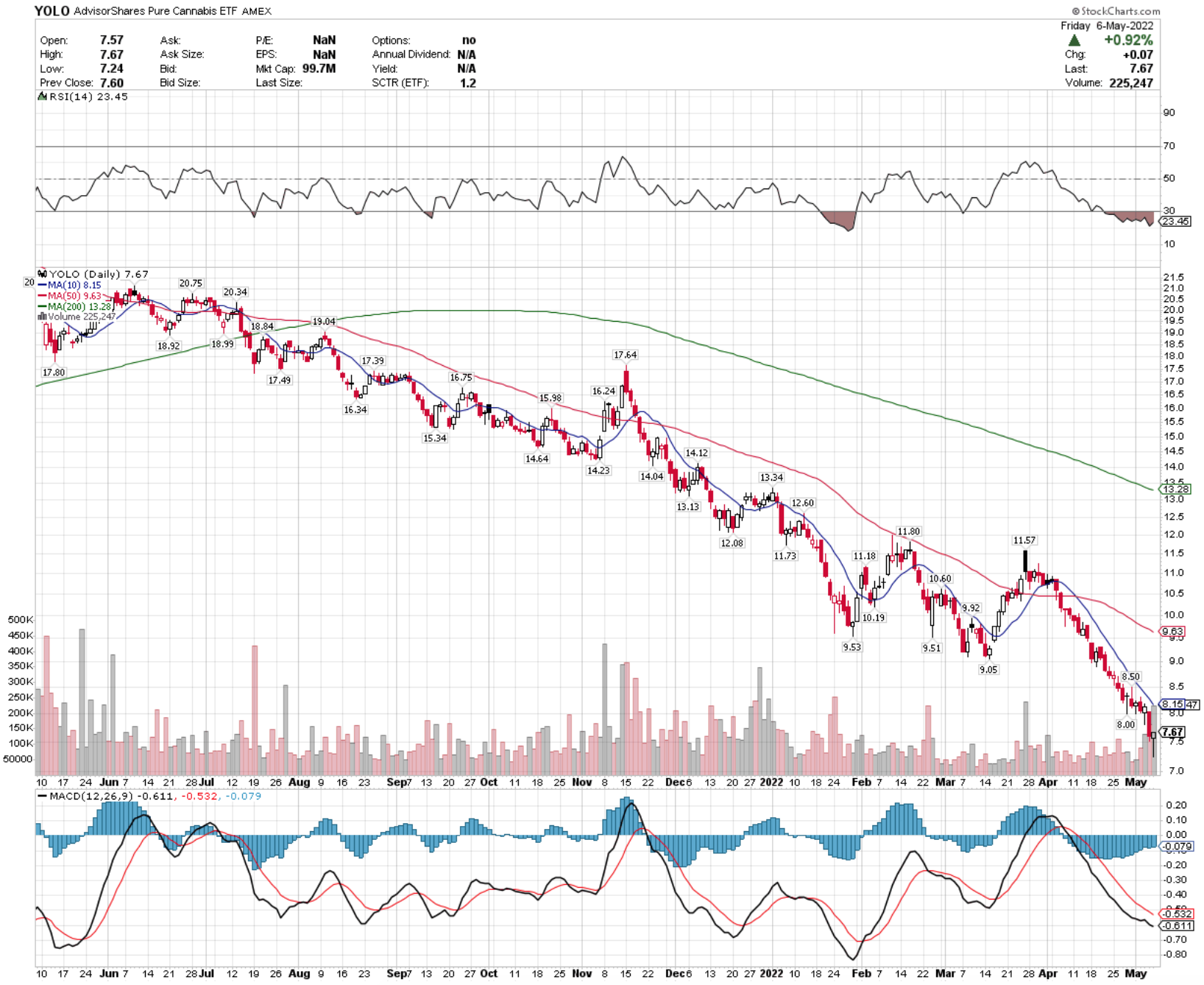The height and width of the screenshot is (985, 1204).
Task: Click the blue MA(10) legend line
Action: [43, 285]
